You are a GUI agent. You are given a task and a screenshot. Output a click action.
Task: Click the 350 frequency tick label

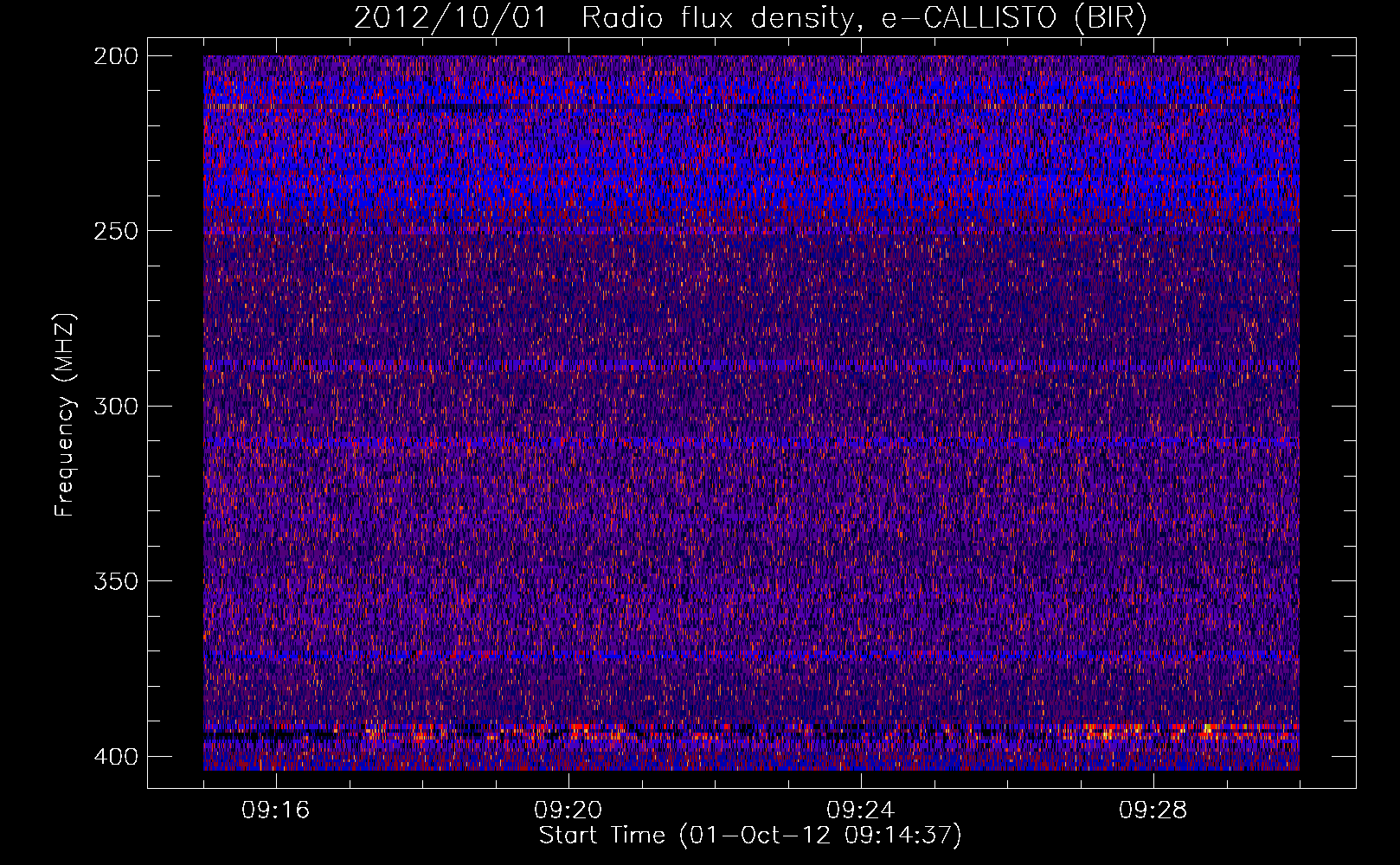(x=115, y=581)
